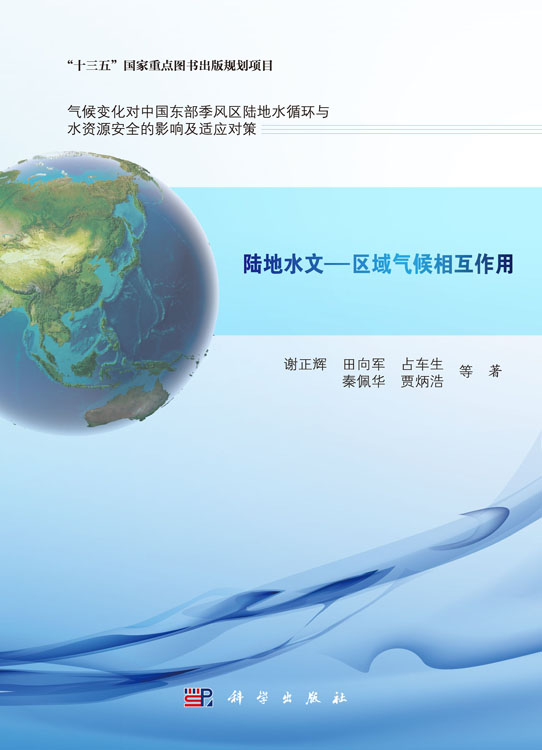The image size is (542, 750).
Task: Click the globe image showing Asia
Action: (x=109, y=292)
